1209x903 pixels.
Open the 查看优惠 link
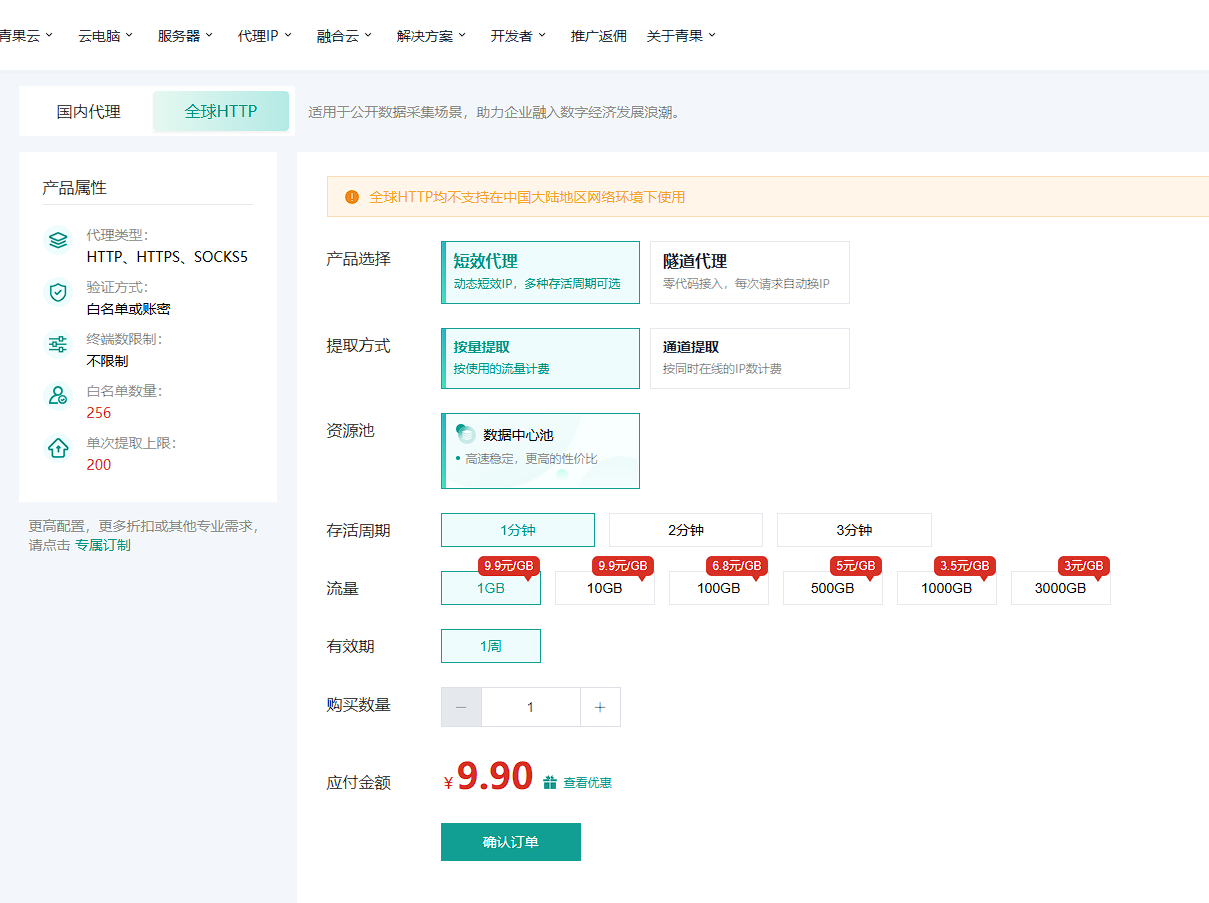tap(587, 783)
